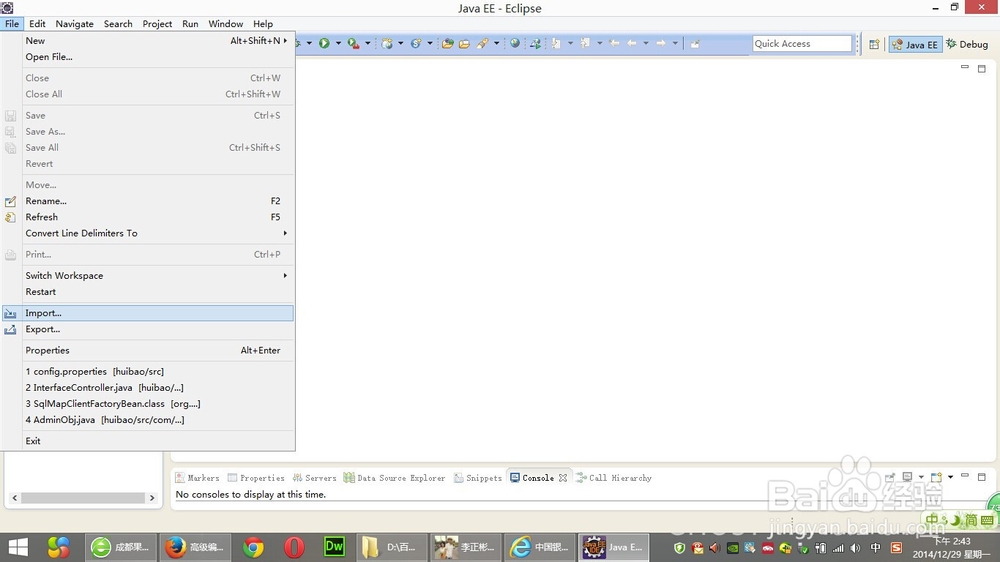1000x562 pixels.
Task: Click the Forward navigation arrow
Action: [661, 43]
